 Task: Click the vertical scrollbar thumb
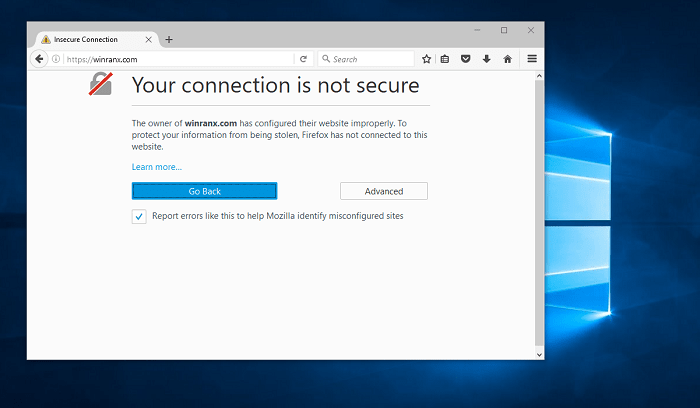point(539,213)
